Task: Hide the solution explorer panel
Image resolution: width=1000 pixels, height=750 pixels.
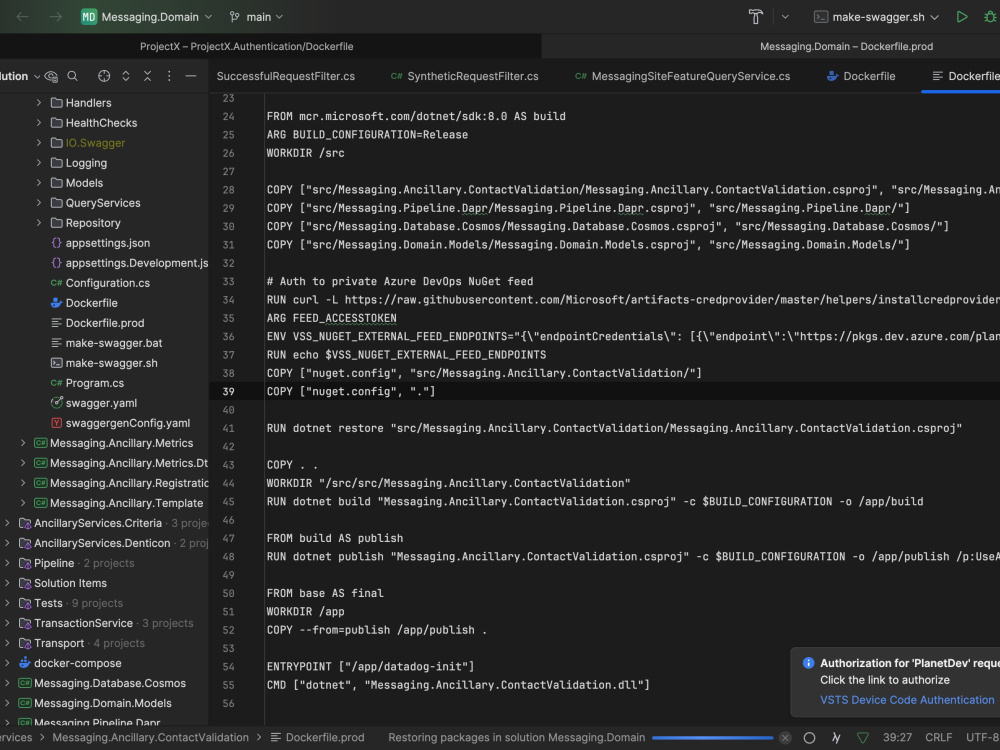Action: [x=191, y=77]
